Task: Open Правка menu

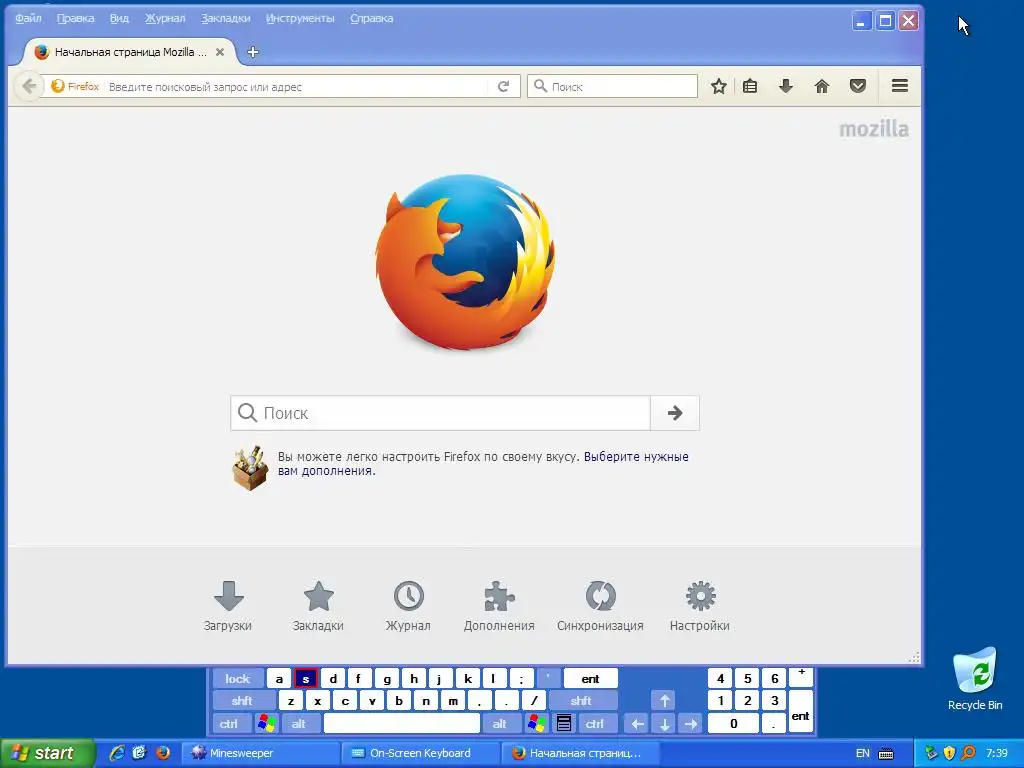Action: (x=75, y=18)
